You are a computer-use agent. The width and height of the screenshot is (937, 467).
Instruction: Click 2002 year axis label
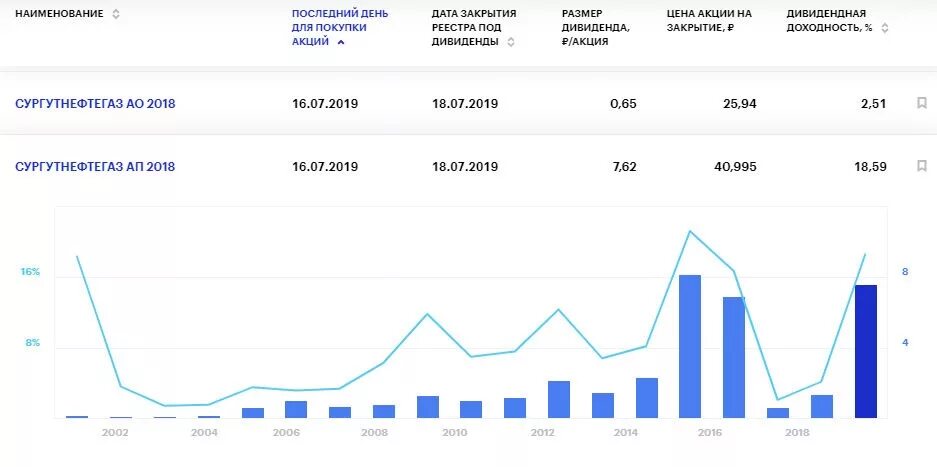pyautogui.click(x=115, y=432)
